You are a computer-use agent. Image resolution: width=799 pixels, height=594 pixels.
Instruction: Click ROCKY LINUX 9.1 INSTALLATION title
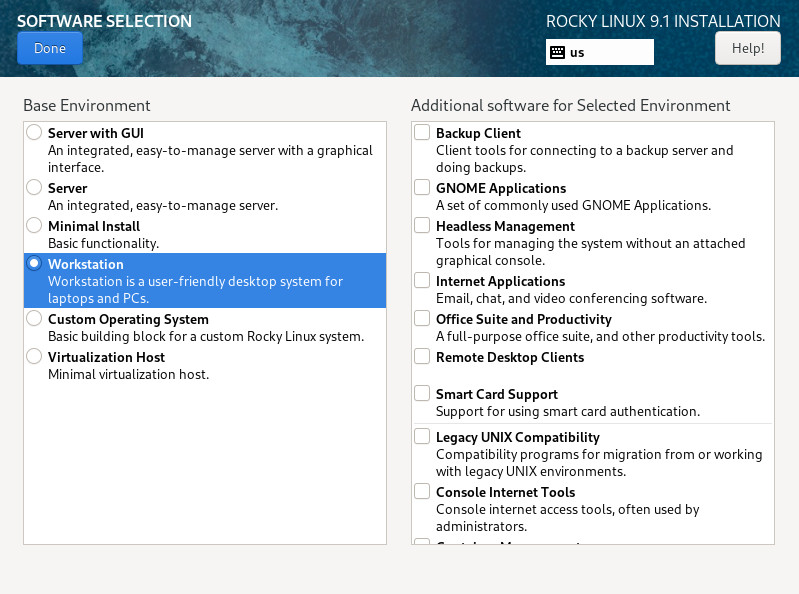(x=663, y=21)
